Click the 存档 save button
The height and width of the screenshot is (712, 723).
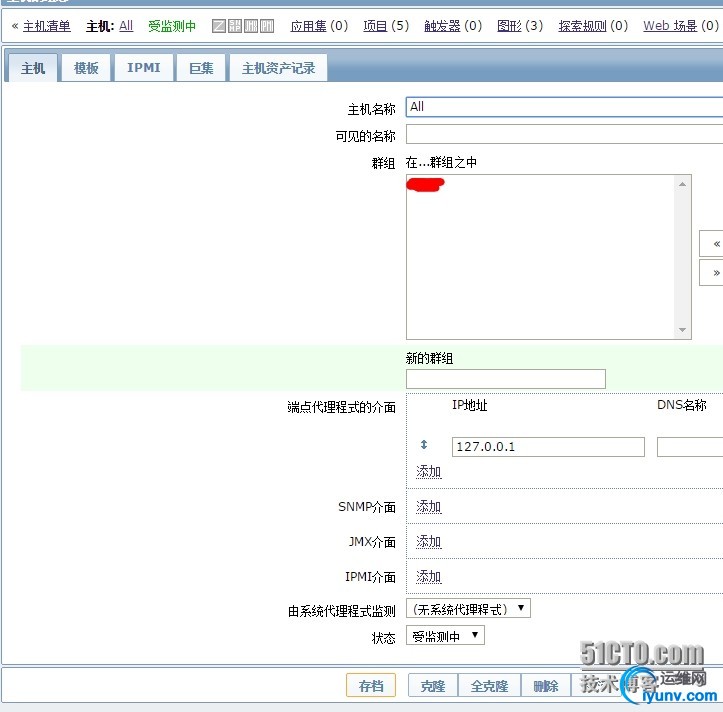click(x=371, y=686)
